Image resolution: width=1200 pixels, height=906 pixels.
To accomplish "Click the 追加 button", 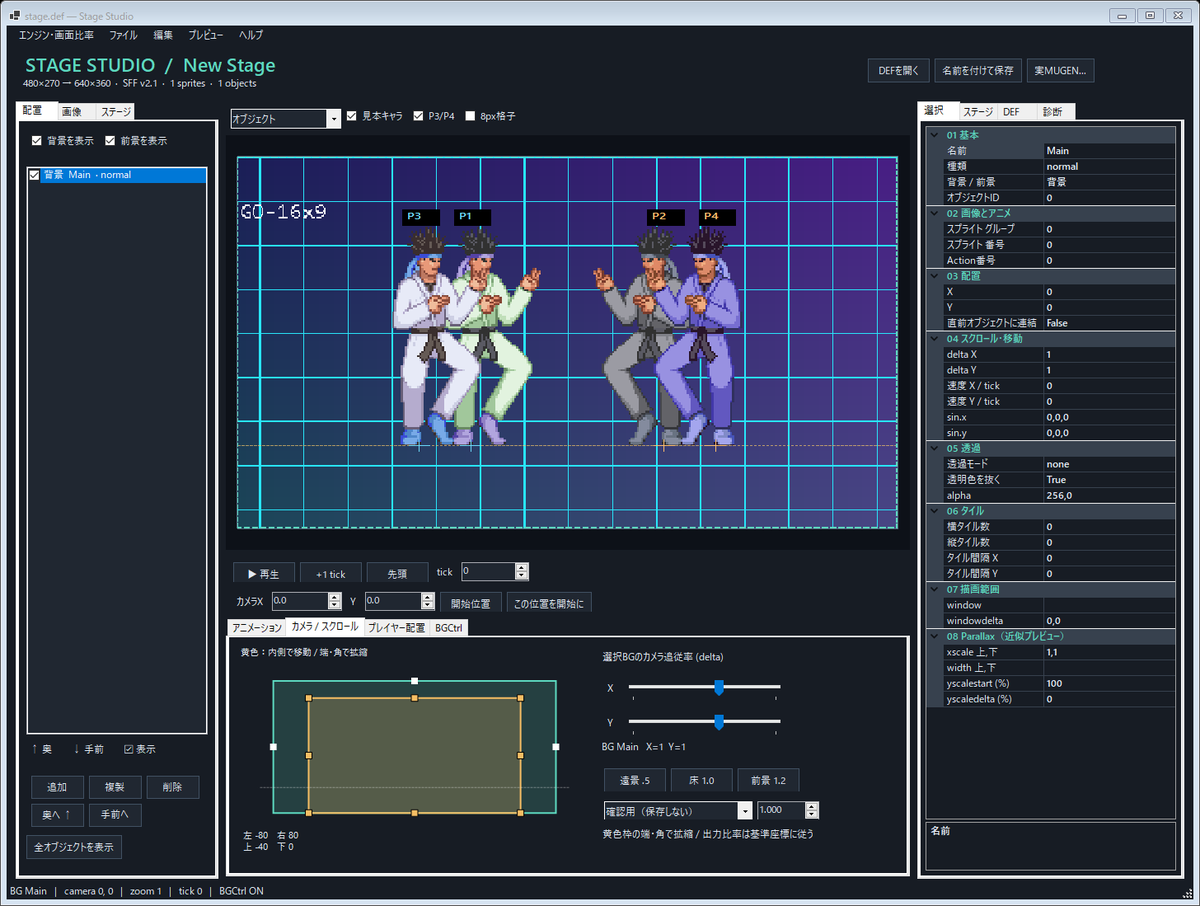I will [x=57, y=787].
